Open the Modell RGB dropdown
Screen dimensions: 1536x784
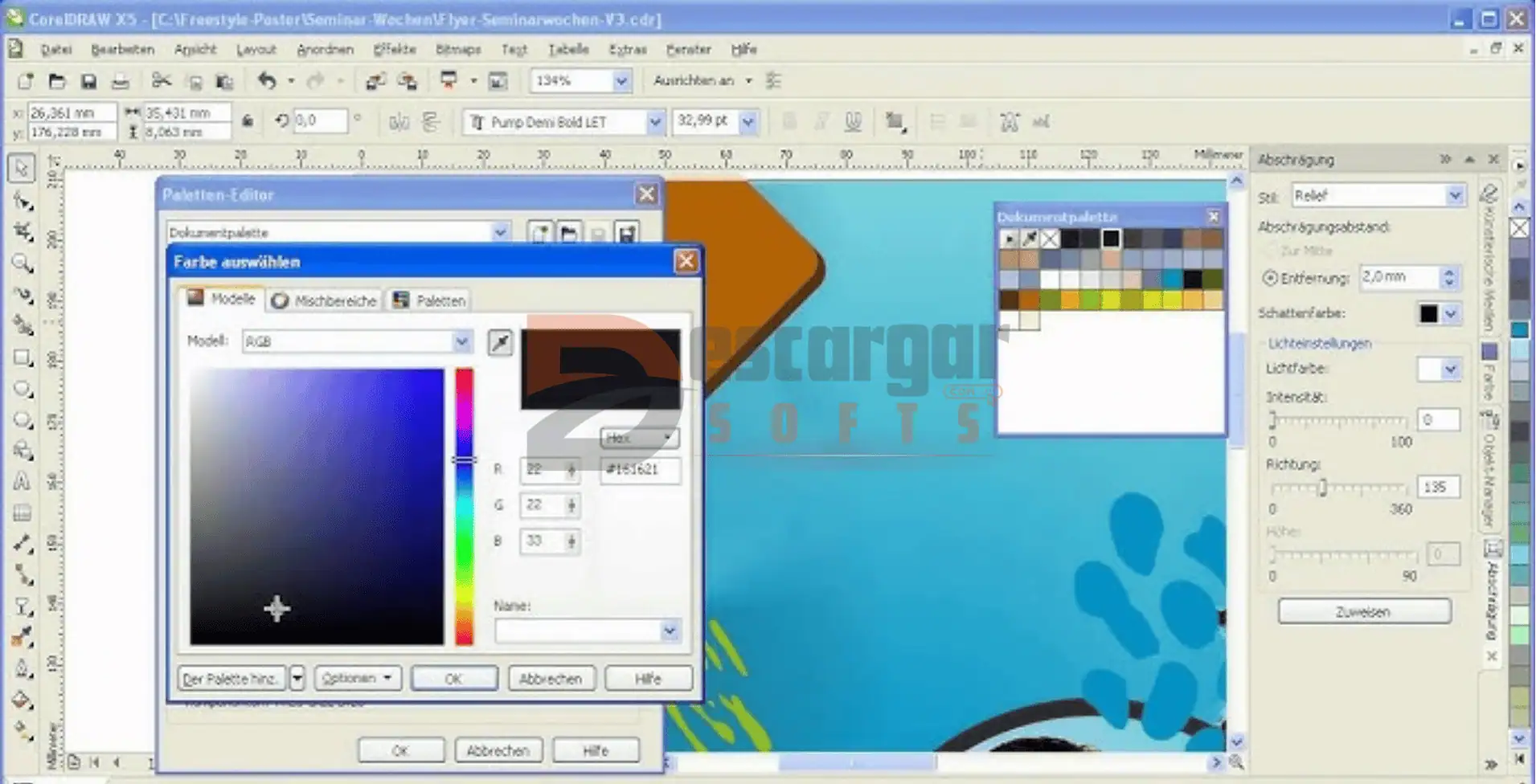[461, 341]
